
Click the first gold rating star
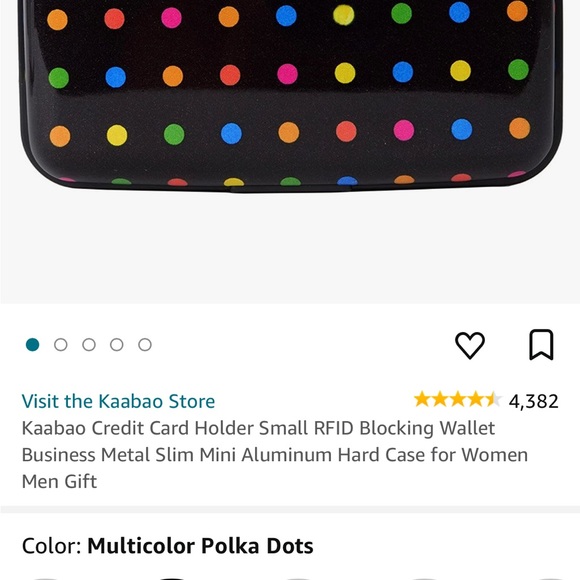point(422,400)
